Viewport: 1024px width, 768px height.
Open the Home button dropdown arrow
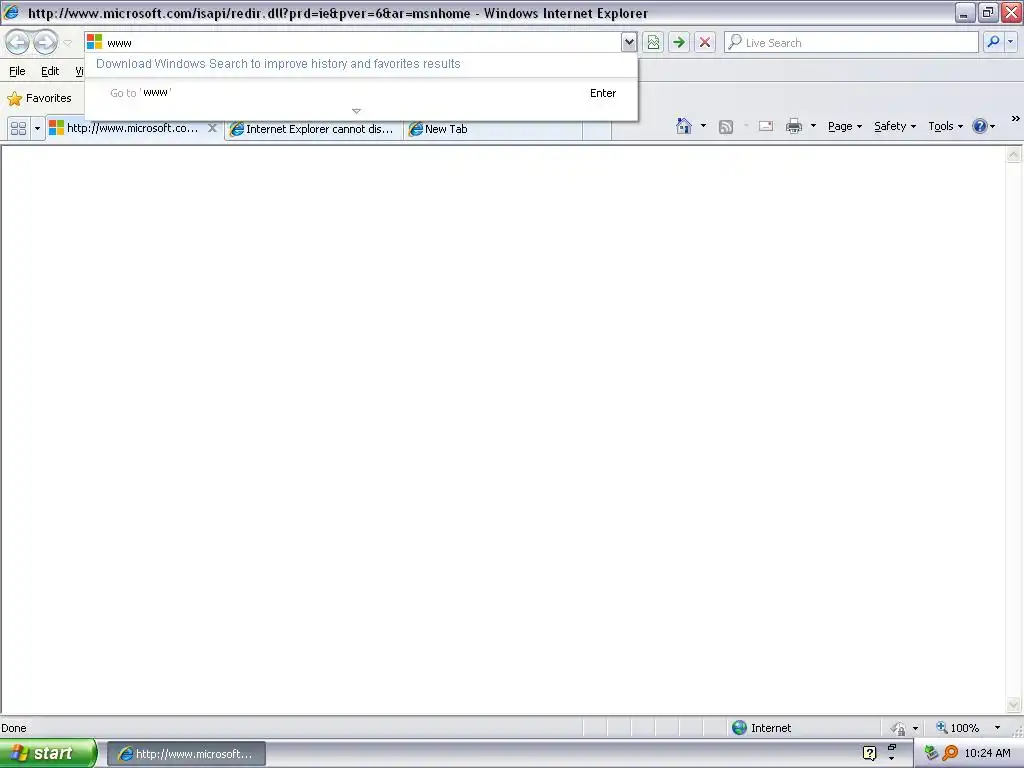[x=703, y=126]
